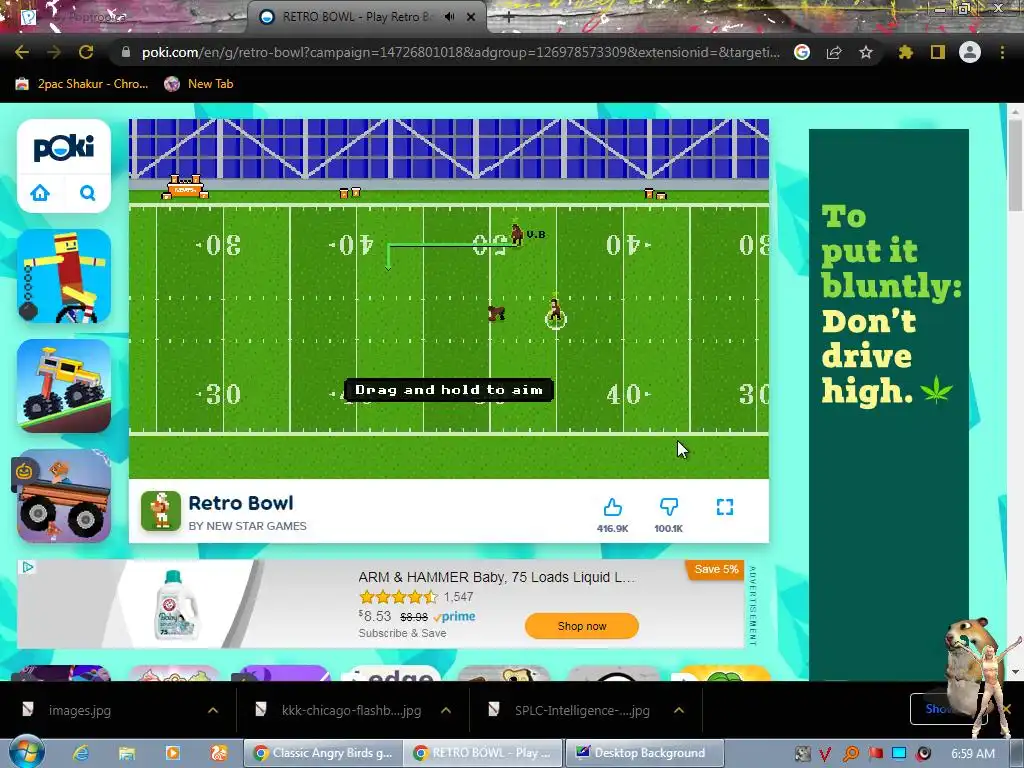Click Shop now on Arm & Hammer ad
The width and height of the screenshot is (1024, 768).
click(x=582, y=626)
